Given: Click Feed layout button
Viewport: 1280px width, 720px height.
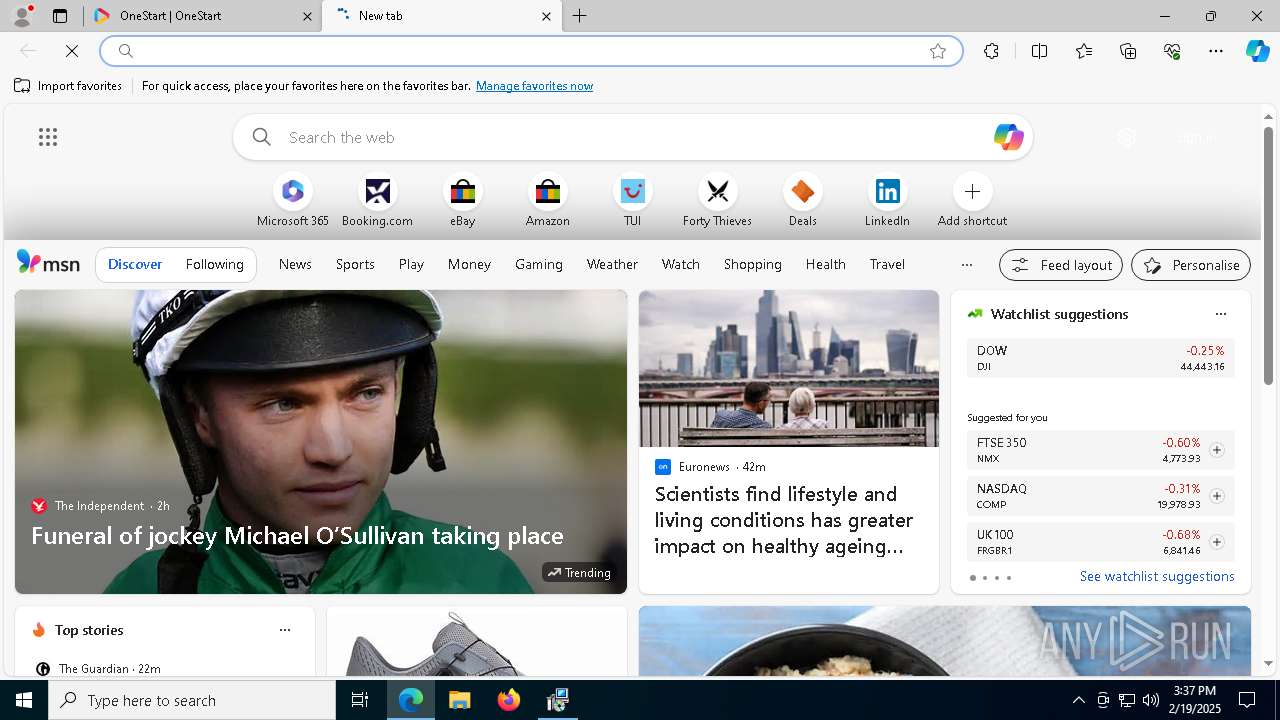Looking at the screenshot, I should click(1061, 265).
